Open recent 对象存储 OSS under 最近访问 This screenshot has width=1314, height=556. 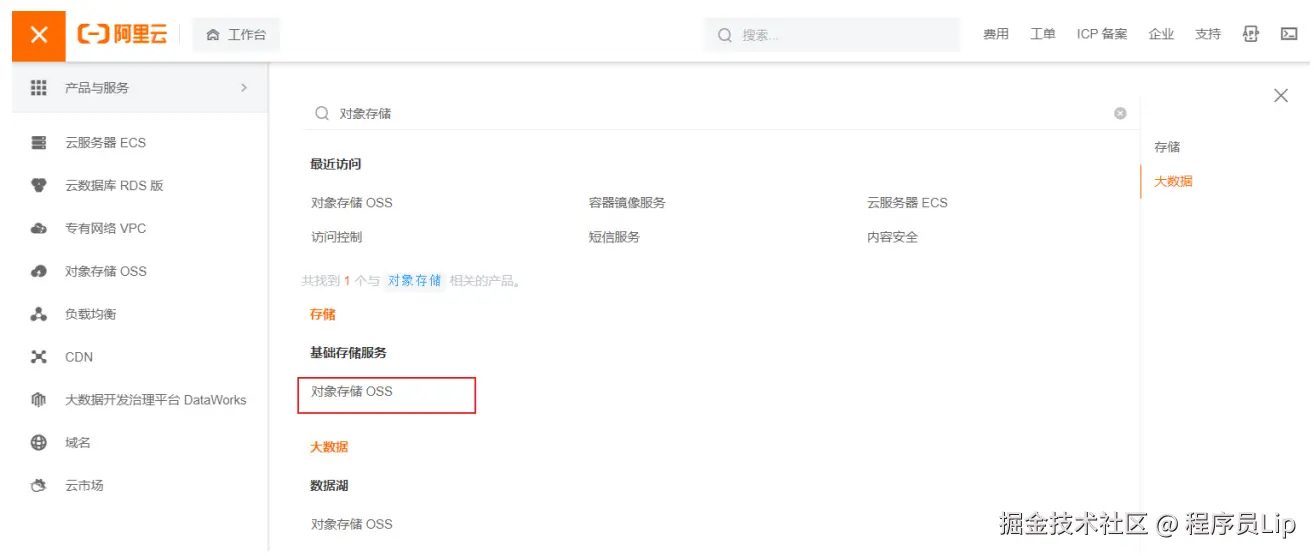click(352, 203)
